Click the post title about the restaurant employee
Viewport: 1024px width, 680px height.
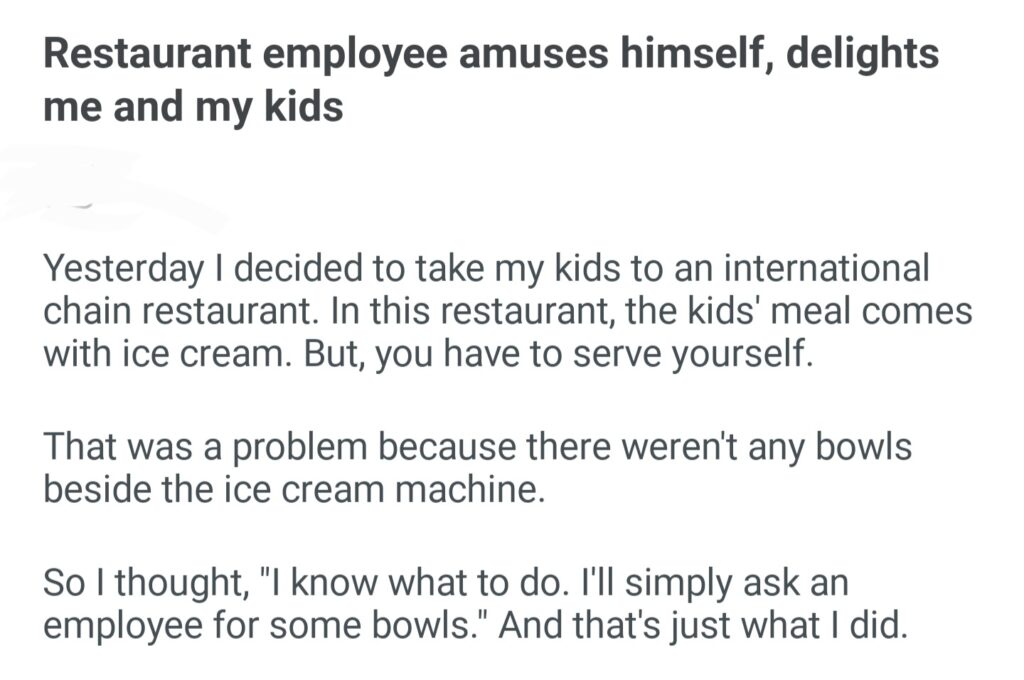(x=490, y=78)
